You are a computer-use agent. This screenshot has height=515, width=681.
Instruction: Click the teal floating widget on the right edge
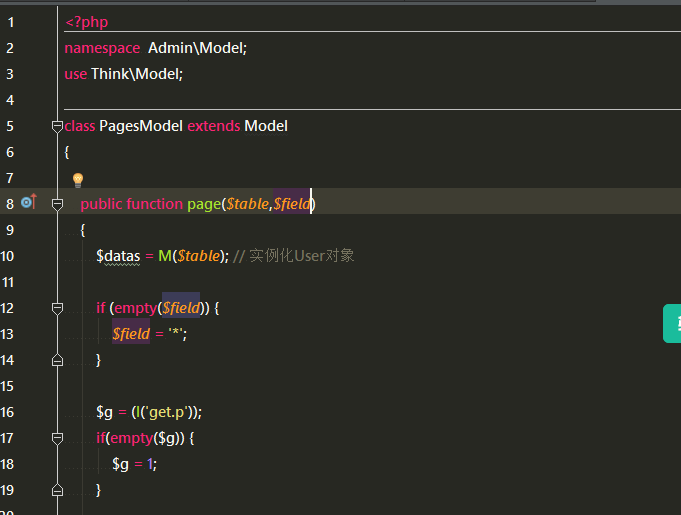673,324
